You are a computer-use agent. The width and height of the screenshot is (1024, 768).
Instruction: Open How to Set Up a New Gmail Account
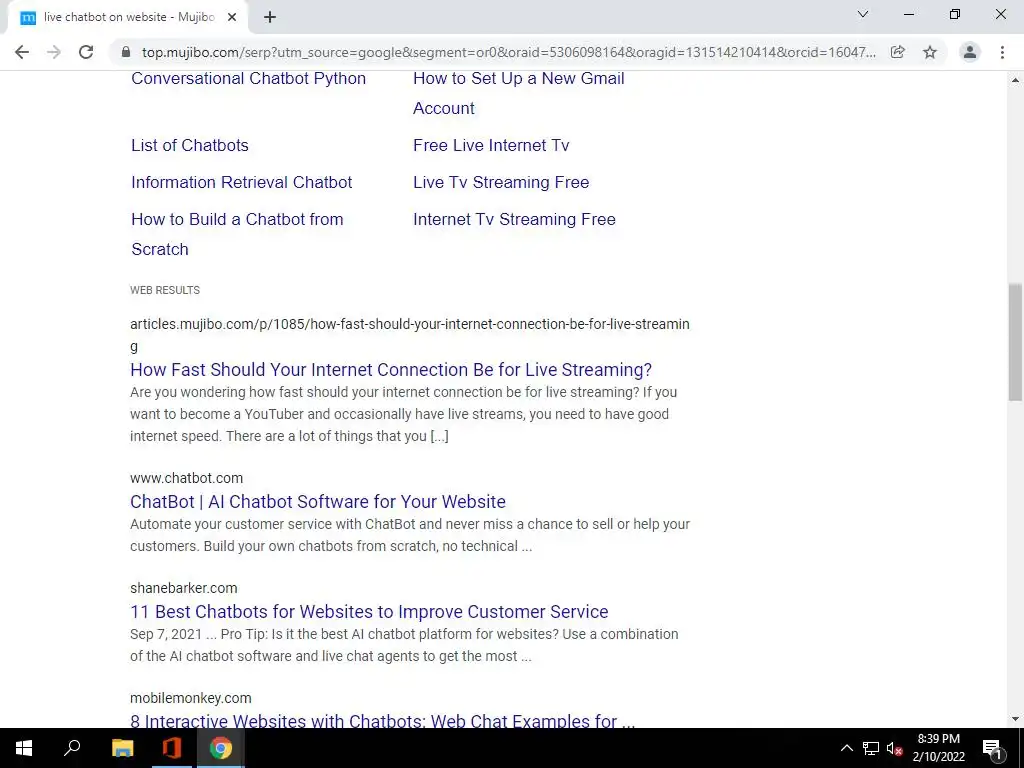tap(519, 93)
